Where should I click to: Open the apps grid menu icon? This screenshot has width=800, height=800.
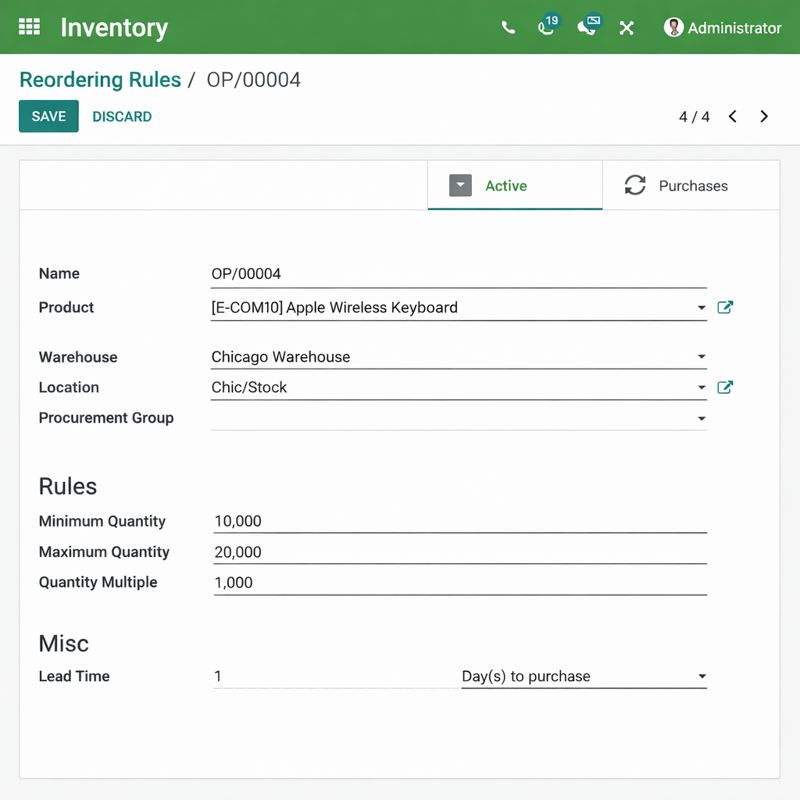tap(30, 27)
